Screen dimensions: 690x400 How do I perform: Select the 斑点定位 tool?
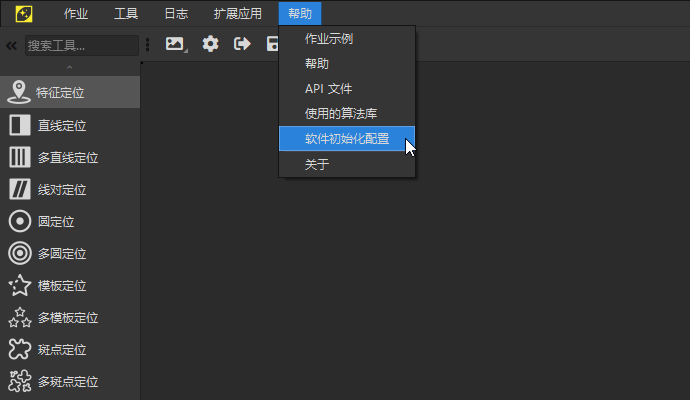pos(60,349)
